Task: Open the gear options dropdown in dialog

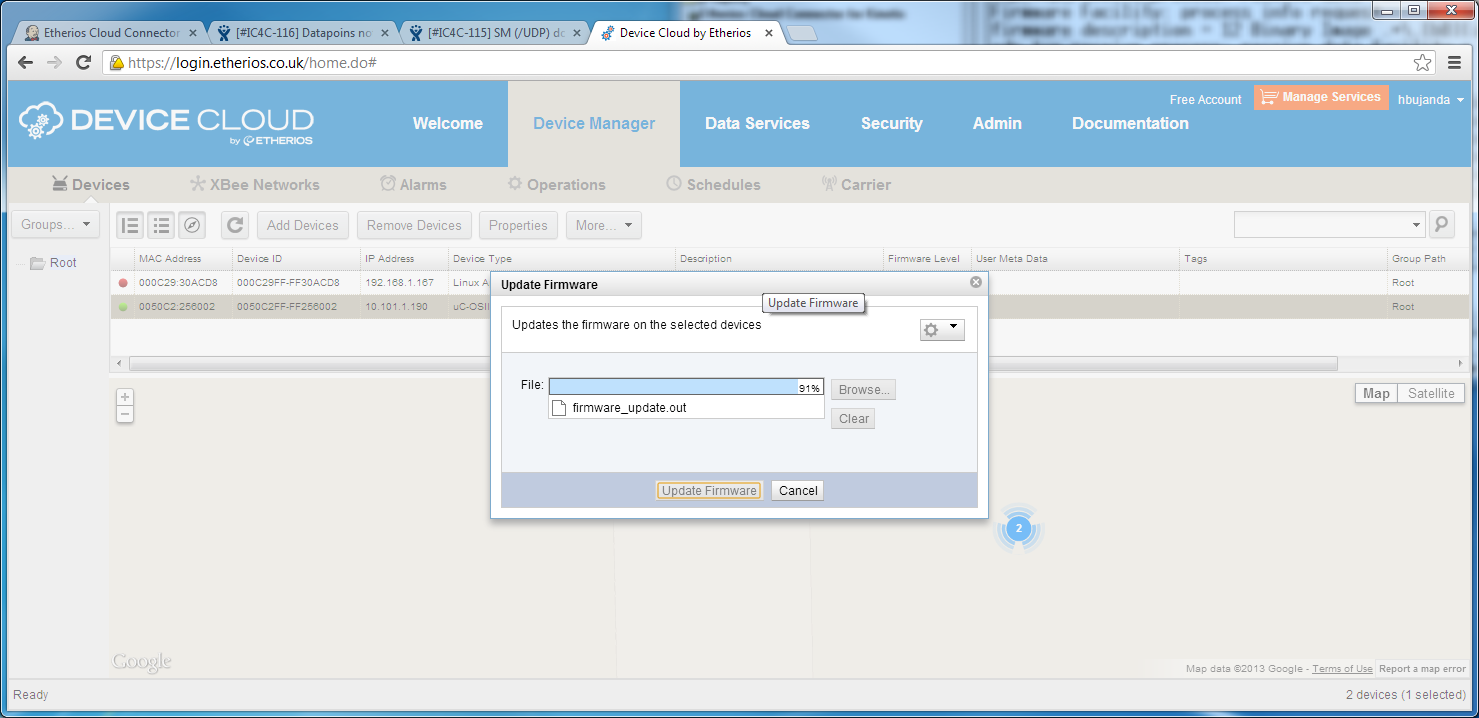Action: click(941, 329)
